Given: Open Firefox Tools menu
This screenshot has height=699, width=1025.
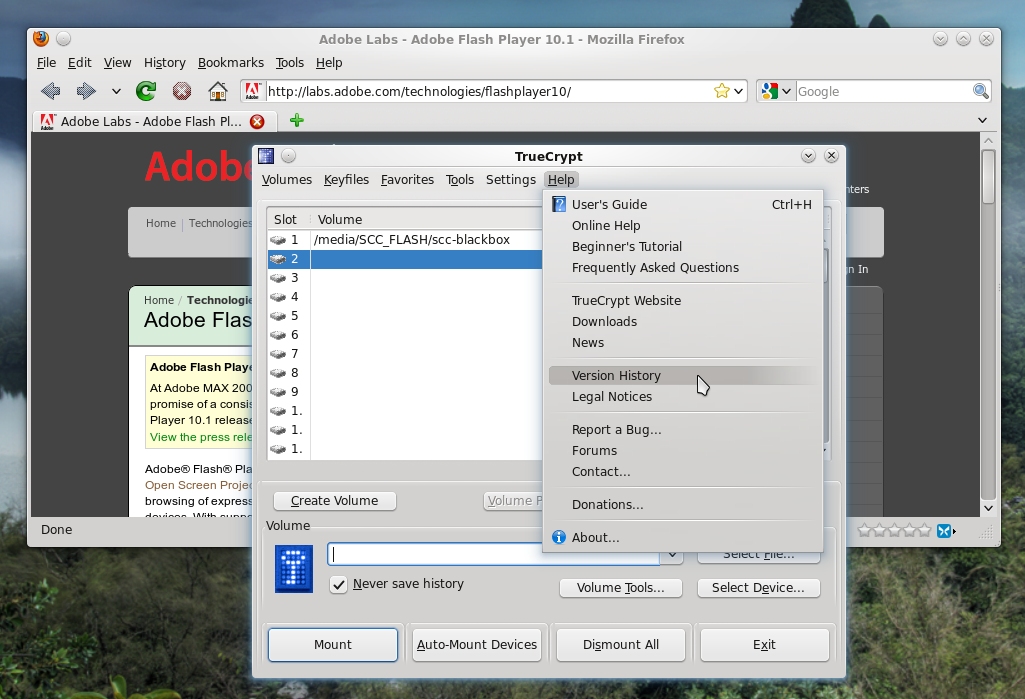Looking at the screenshot, I should 290,63.
